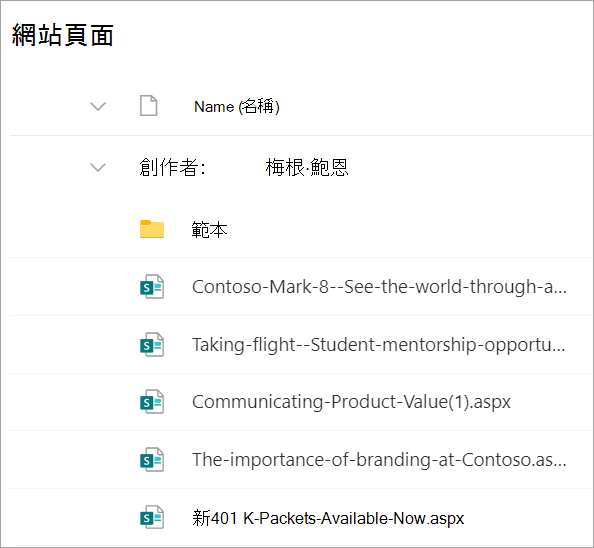594x548 pixels.
Task: Collapse the 創作者 group chevron
Action: pos(98,167)
